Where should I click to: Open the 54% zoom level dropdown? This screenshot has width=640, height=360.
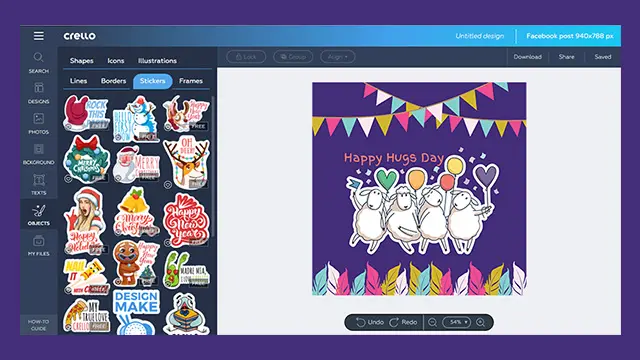[x=456, y=322]
